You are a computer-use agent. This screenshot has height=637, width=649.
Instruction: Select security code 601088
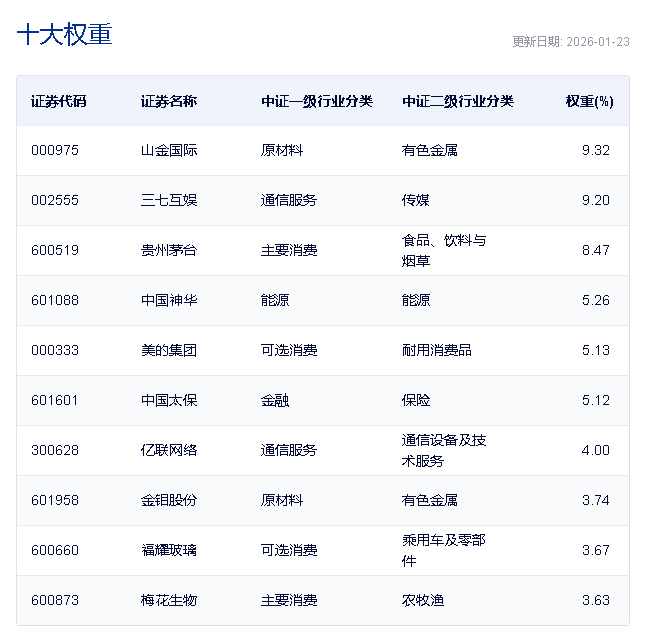click(x=55, y=300)
